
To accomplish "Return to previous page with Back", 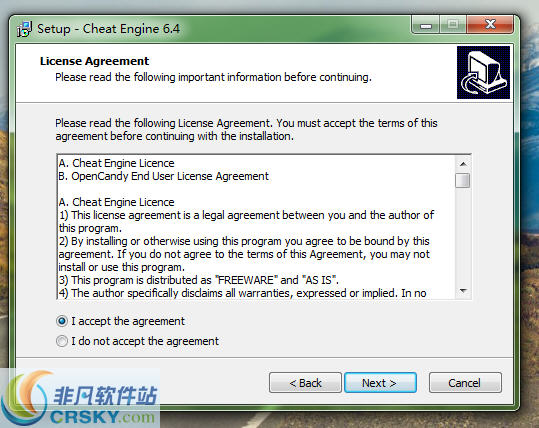I will point(305,383).
